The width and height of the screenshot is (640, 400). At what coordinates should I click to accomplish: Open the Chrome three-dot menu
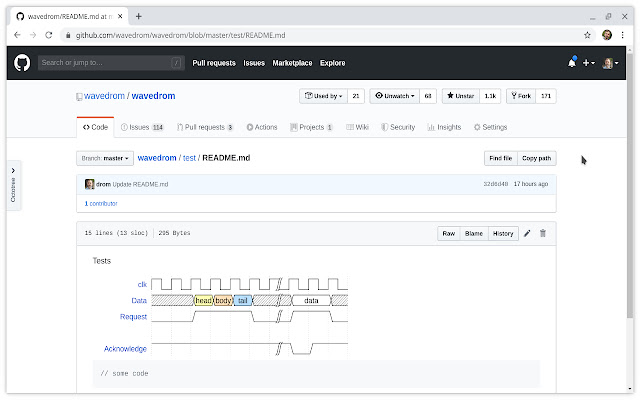(x=622, y=35)
